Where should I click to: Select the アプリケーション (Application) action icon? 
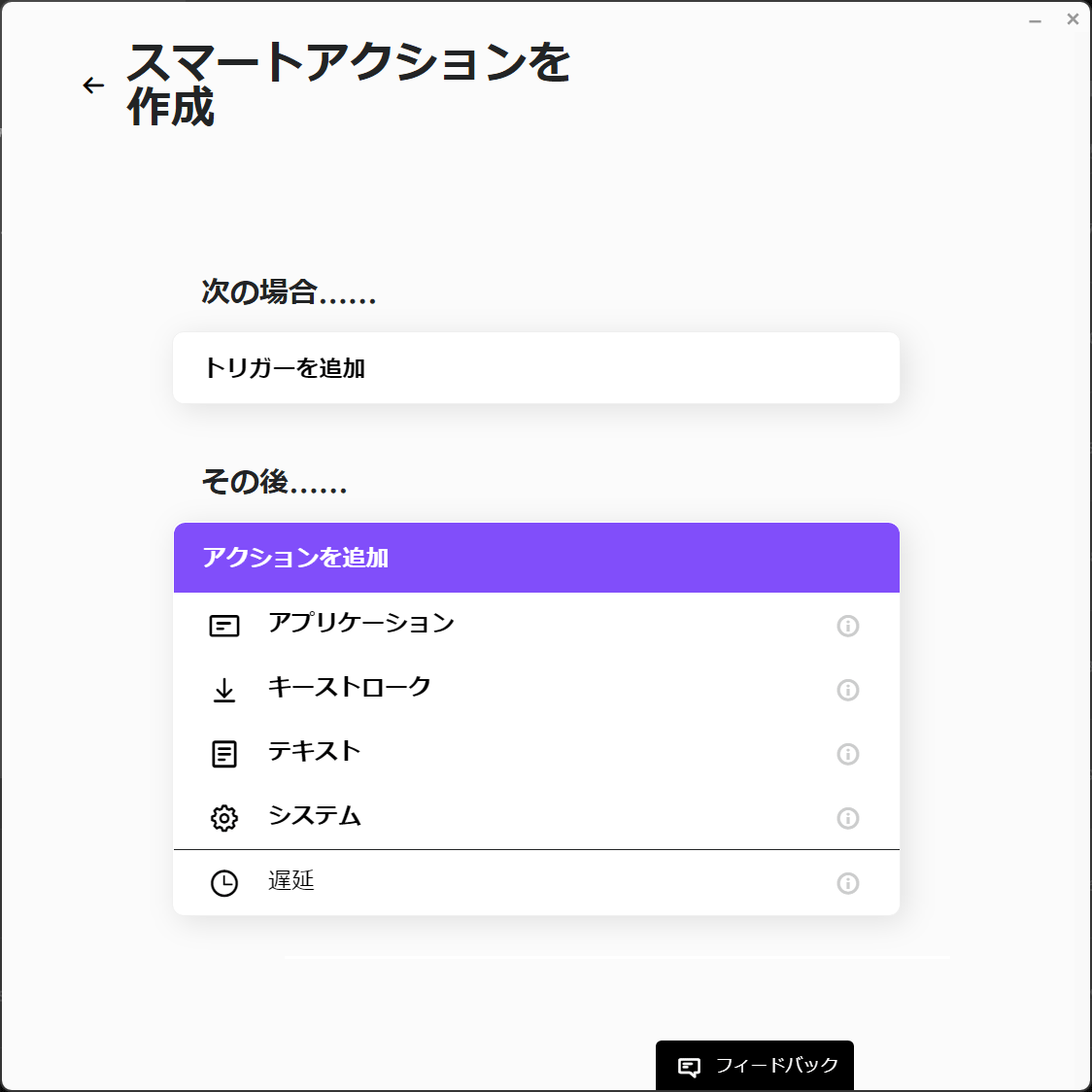(224, 625)
